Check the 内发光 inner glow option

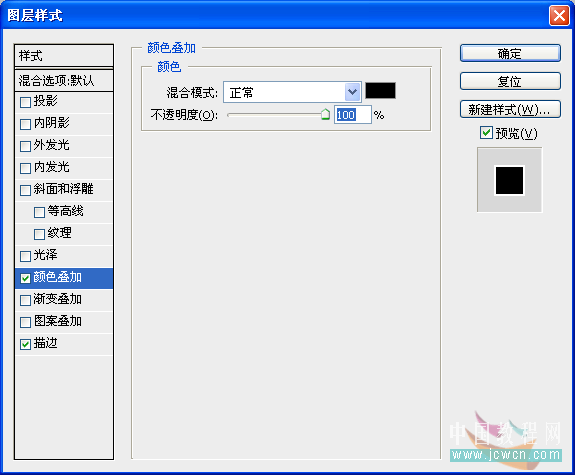click(25, 168)
